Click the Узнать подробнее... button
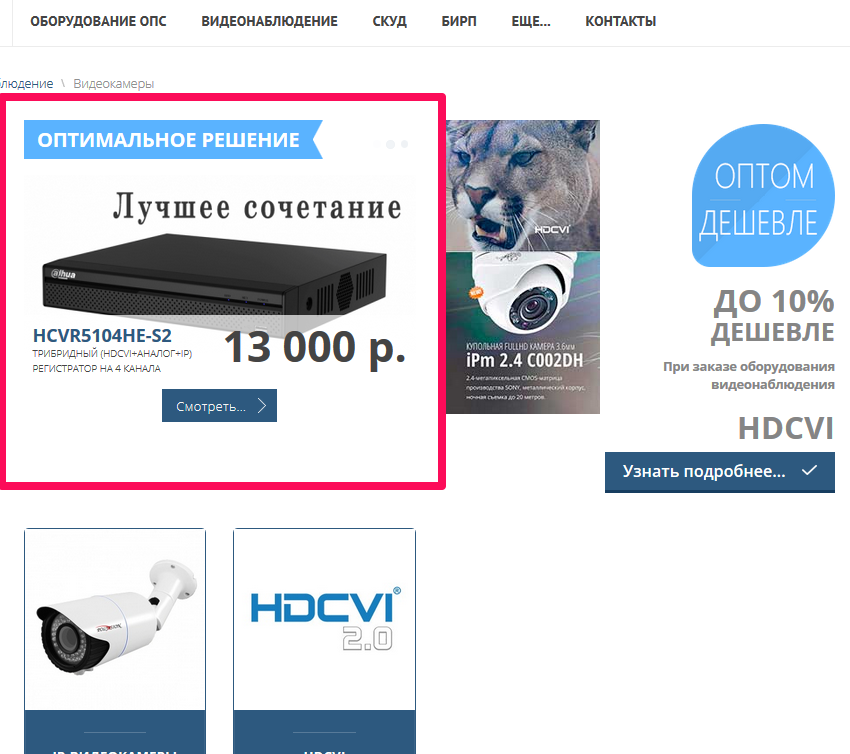850x754 pixels. point(719,472)
